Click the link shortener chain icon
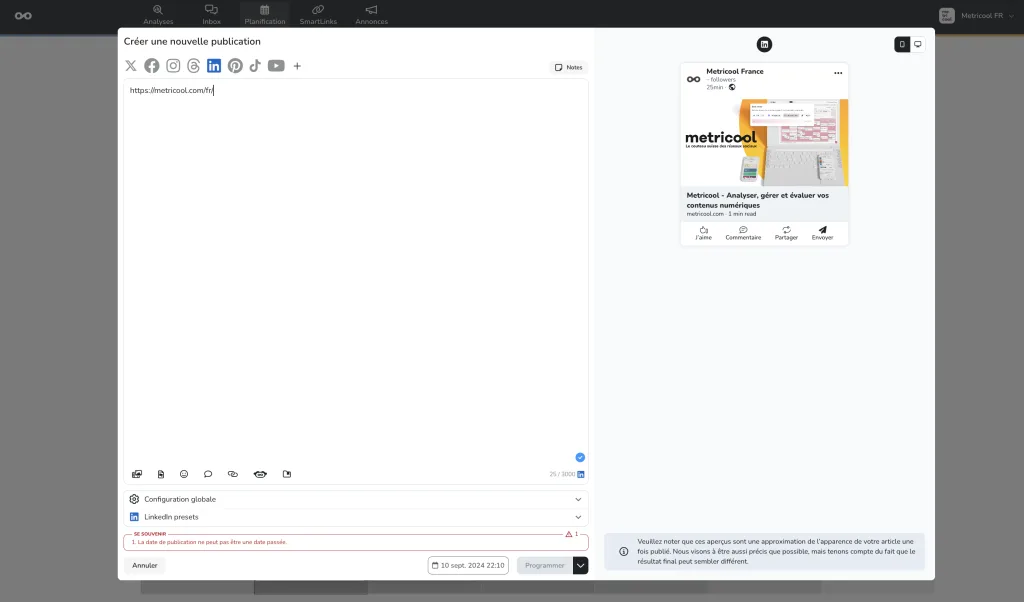1024x602 pixels. [233, 474]
